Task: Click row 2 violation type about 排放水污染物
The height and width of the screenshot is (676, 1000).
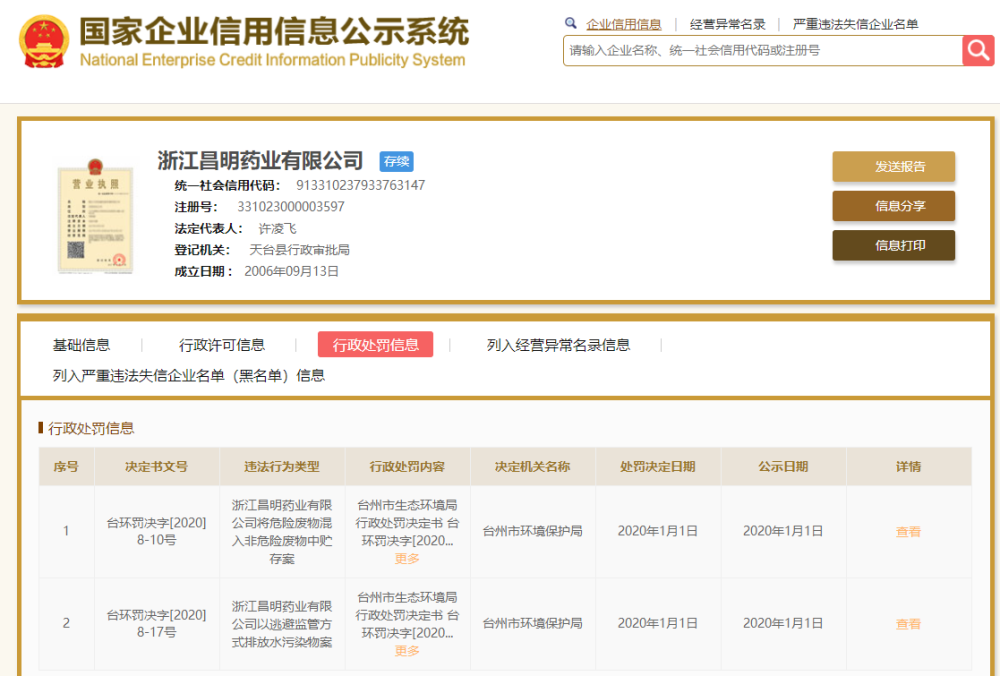Action: pos(282,624)
